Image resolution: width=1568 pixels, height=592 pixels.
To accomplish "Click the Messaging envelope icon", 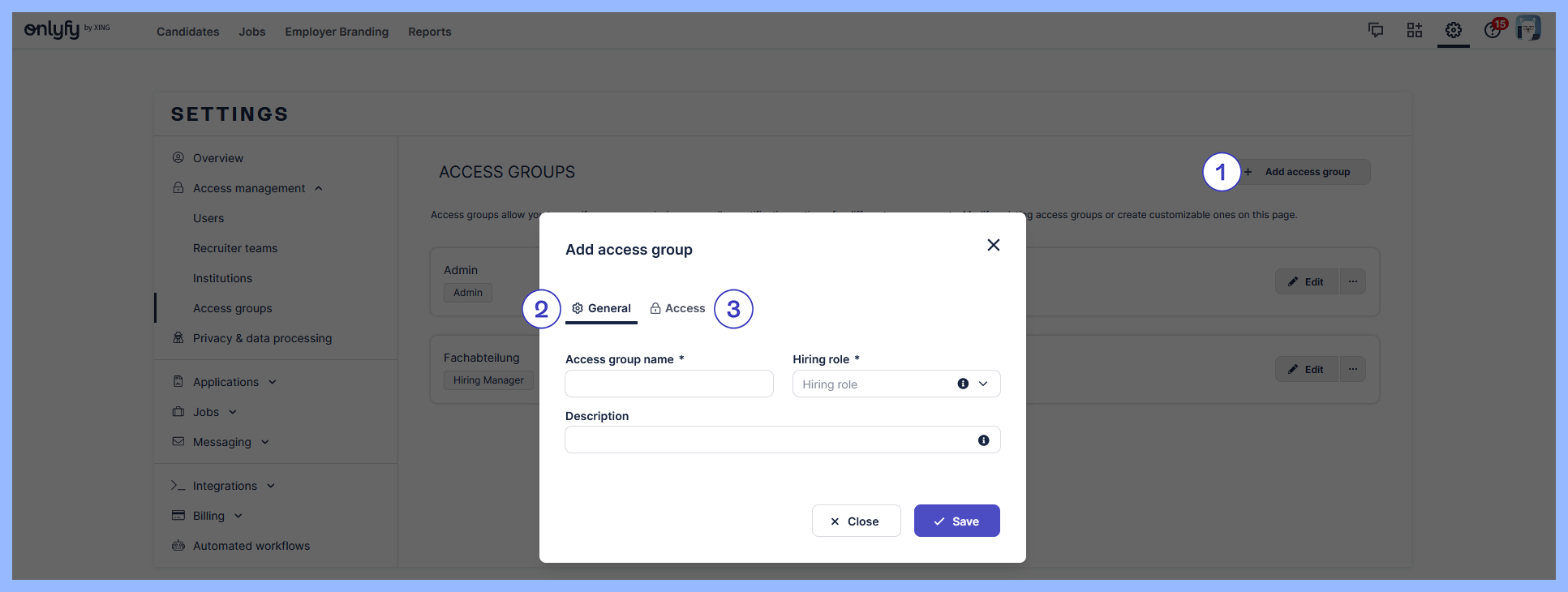I will click(x=178, y=441).
